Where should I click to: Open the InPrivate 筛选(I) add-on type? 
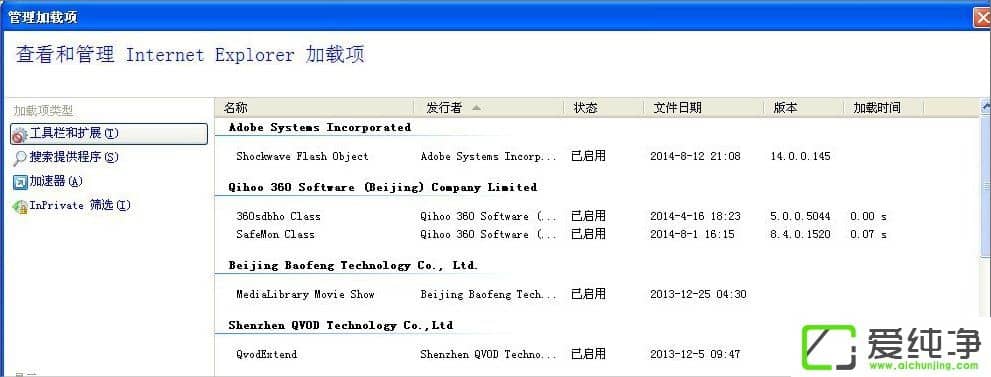click(x=80, y=205)
